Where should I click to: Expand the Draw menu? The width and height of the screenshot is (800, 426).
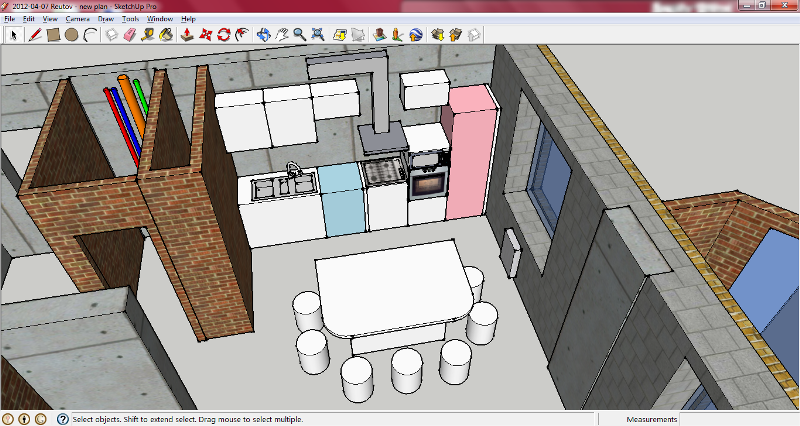pos(105,19)
